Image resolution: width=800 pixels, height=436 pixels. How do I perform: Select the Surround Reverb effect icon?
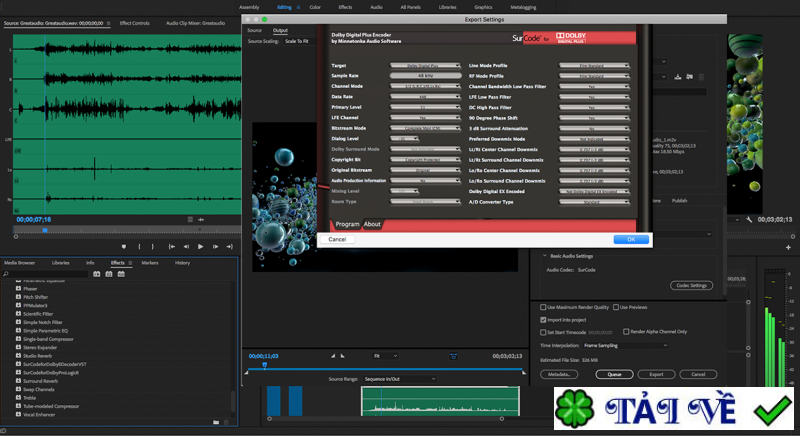[19, 381]
